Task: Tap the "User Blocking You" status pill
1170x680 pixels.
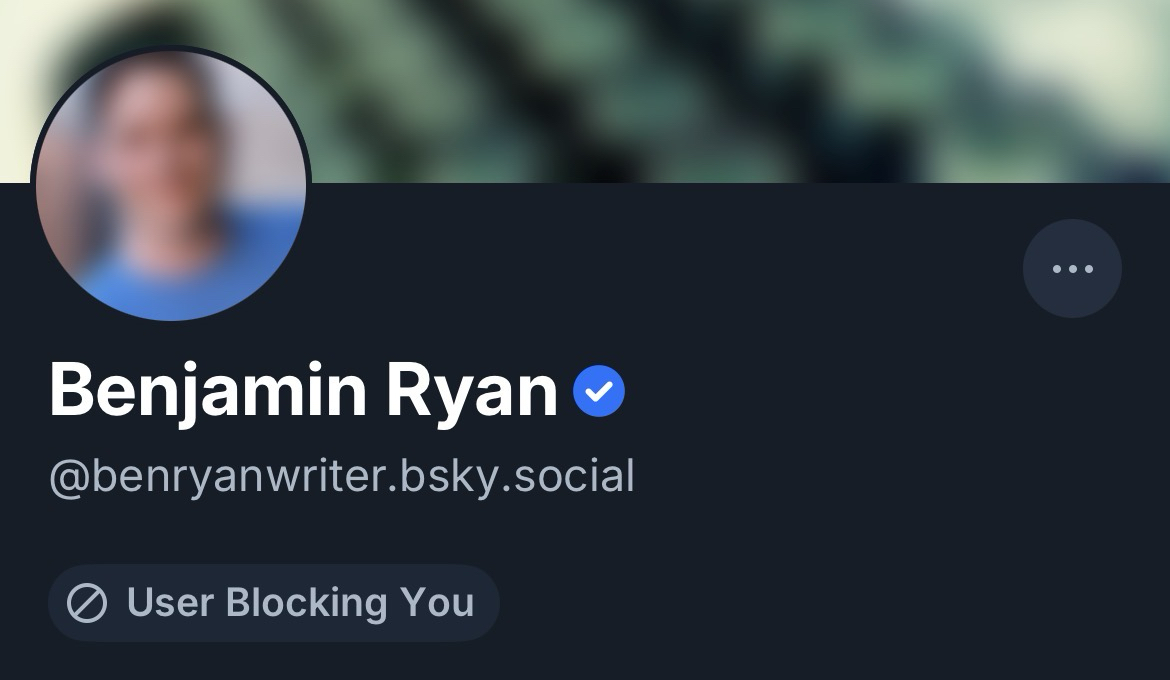Action: 273,603
